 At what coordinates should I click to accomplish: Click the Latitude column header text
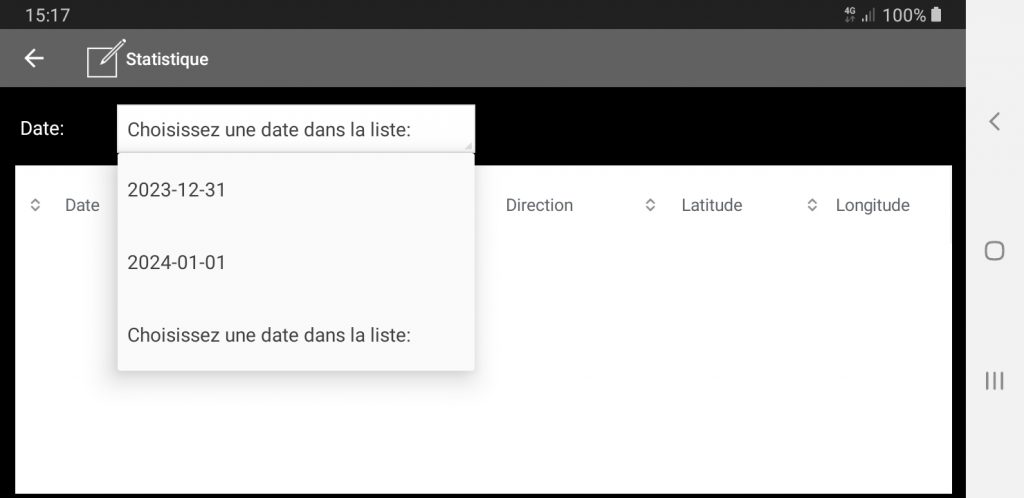712,205
